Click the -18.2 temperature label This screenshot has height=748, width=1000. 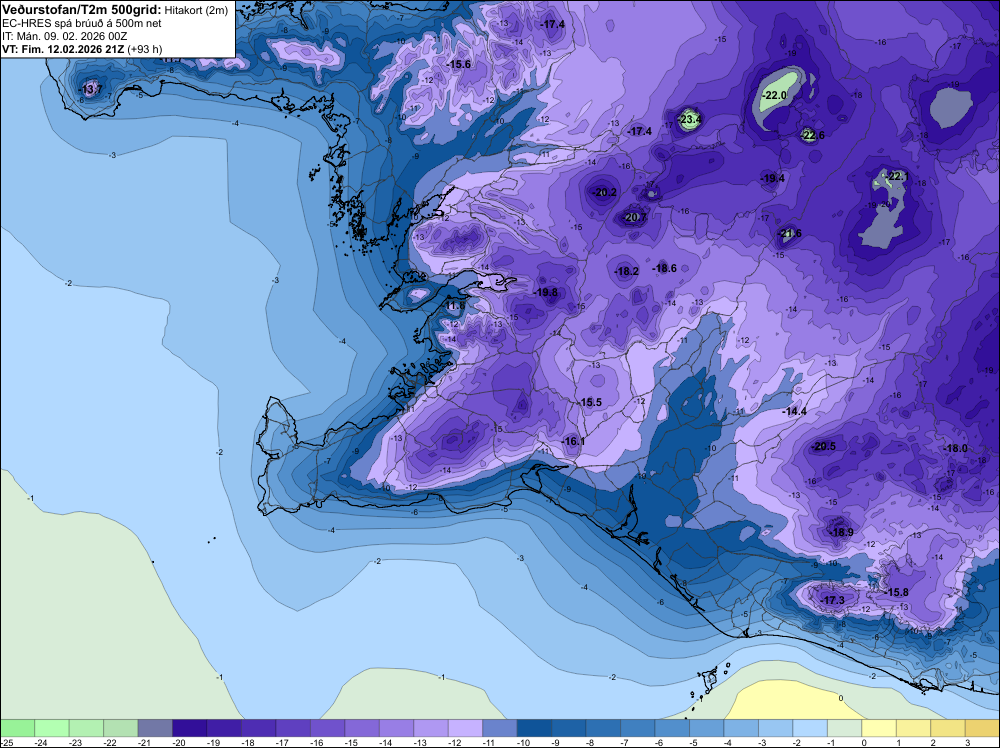627,272
